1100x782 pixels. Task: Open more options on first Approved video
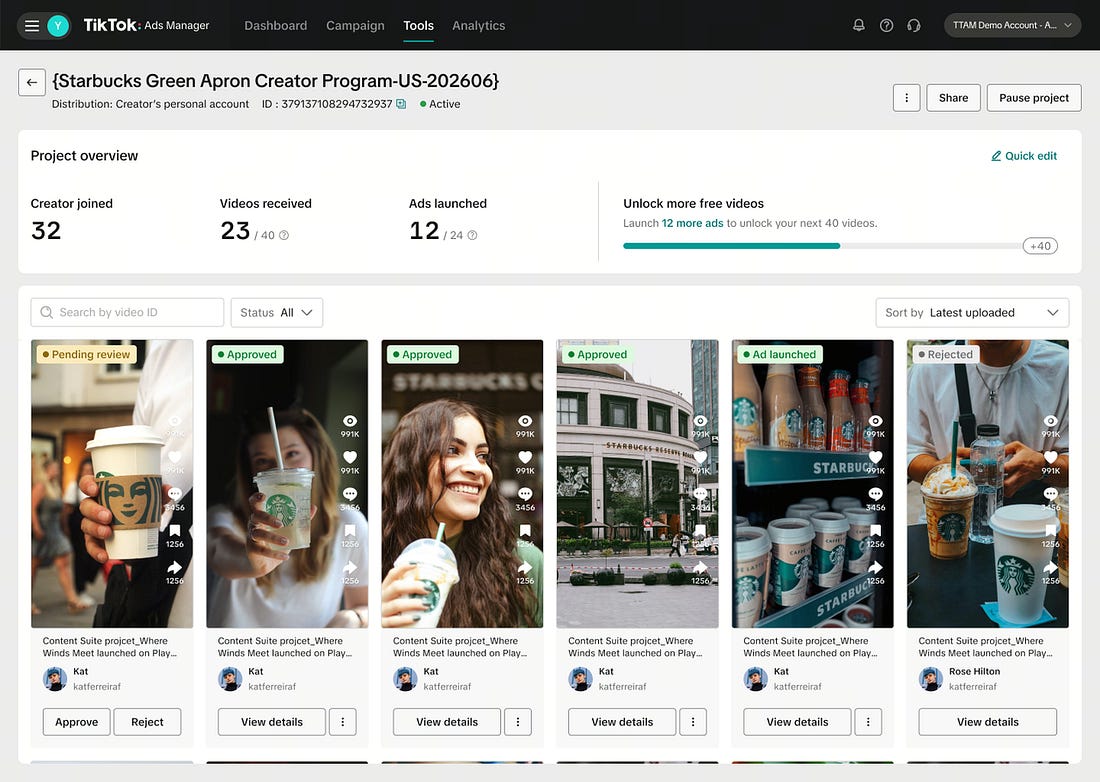(x=343, y=722)
